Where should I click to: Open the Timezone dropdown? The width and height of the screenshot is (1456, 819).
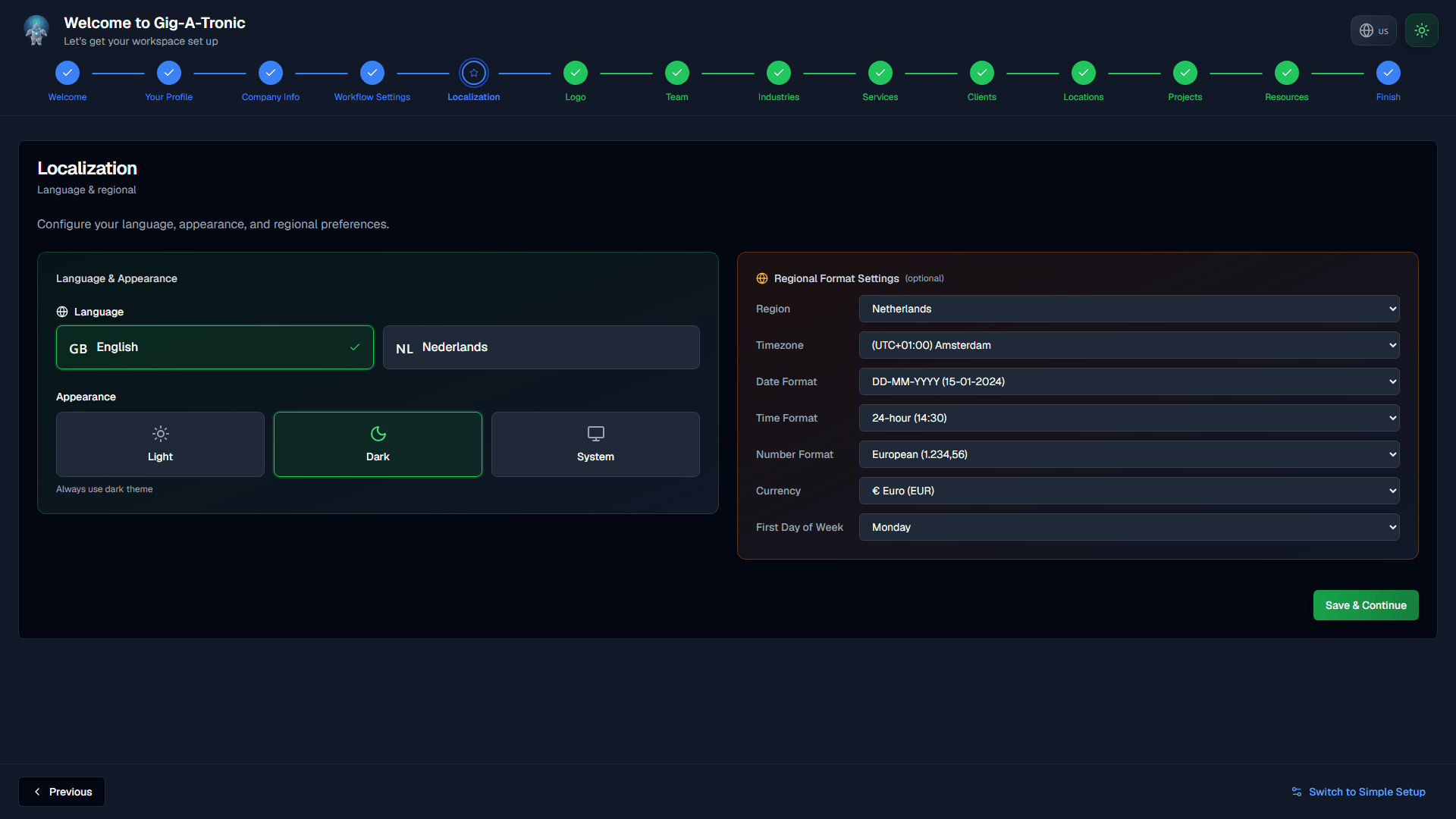pyautogui.click(x=1129, y=345)
